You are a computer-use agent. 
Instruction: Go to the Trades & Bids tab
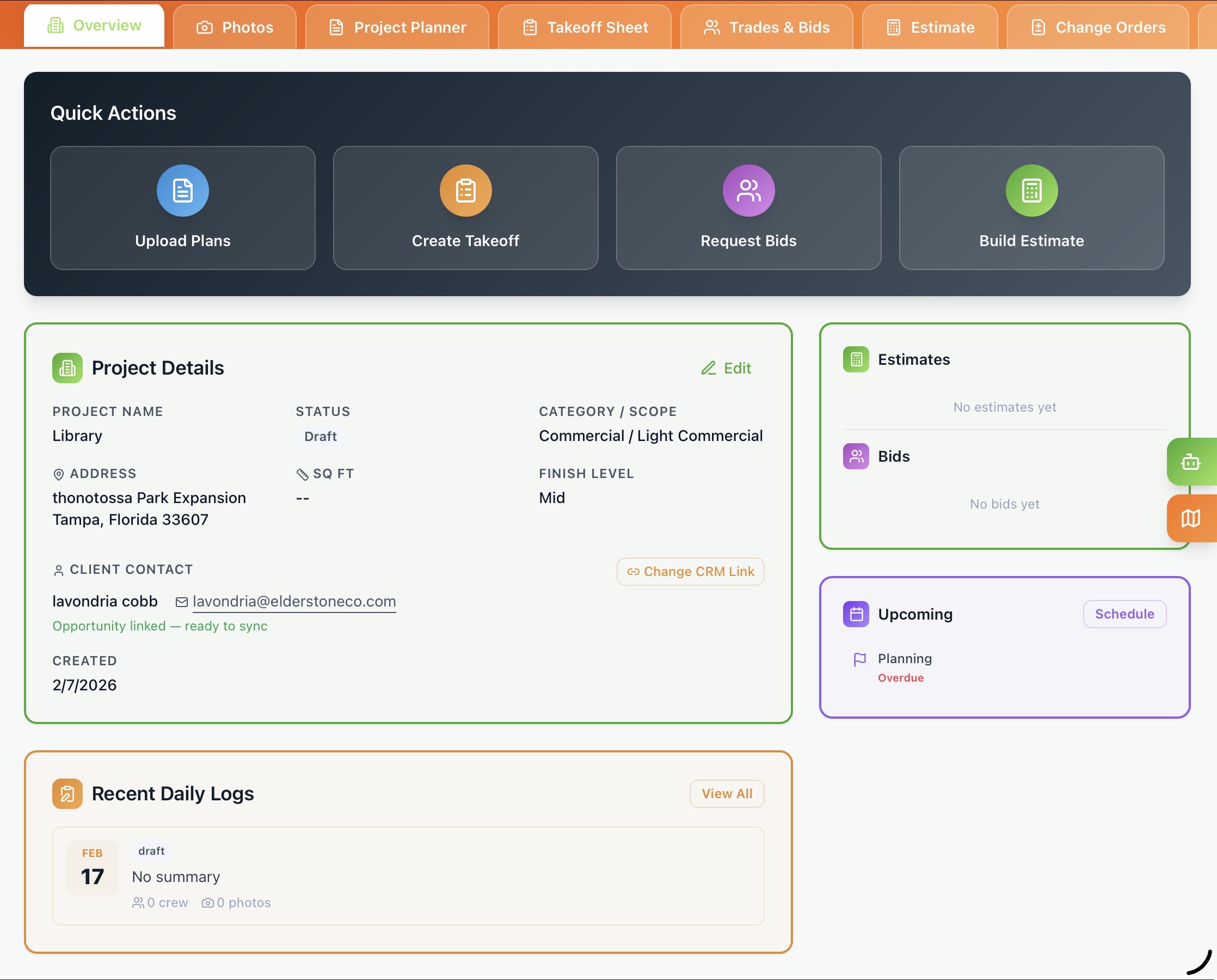click(766, 27)
